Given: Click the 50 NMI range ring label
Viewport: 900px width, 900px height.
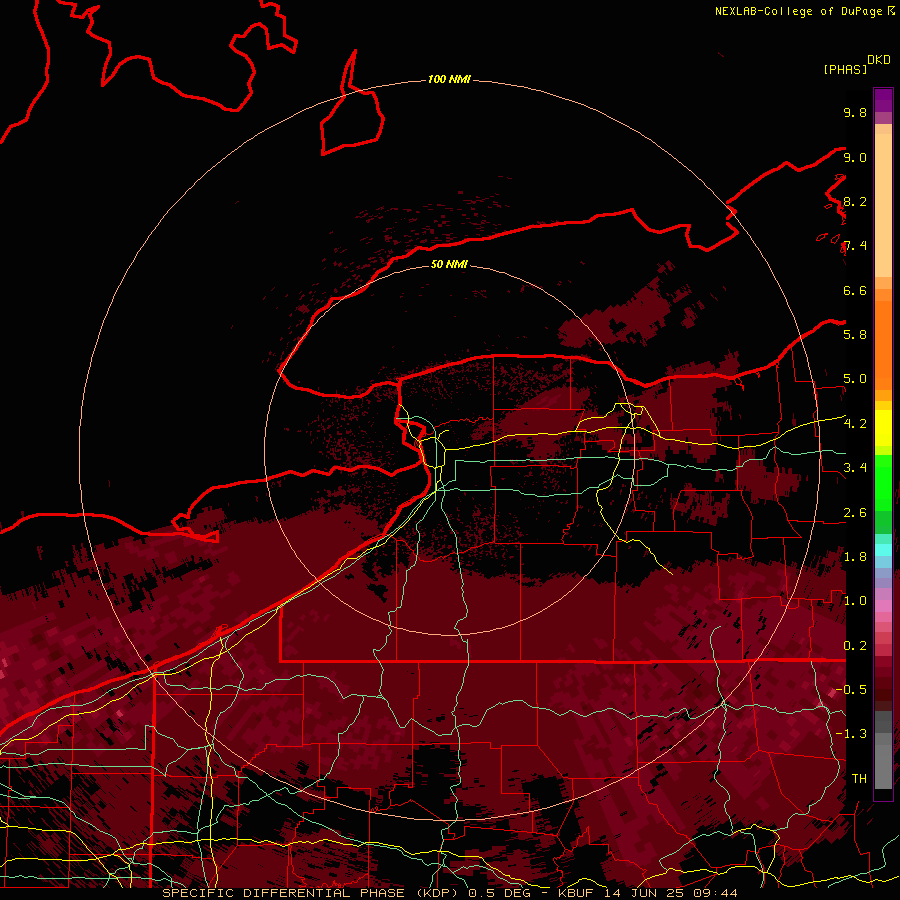Looking at the screenshot, I should (x=449, y=264).
